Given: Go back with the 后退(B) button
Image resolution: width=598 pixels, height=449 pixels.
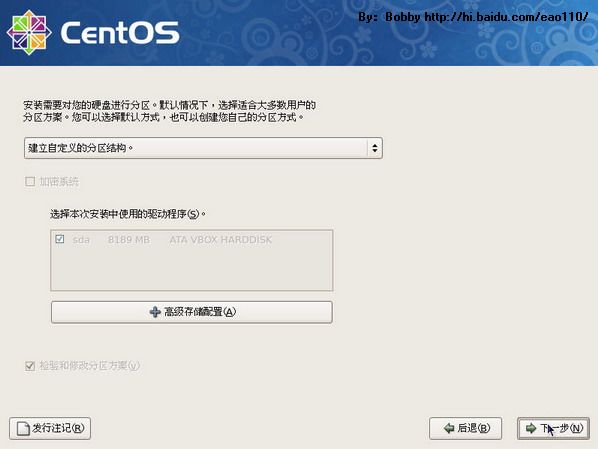Looking at the screenshot, I should pyautogui.click(x=465, y=428).
